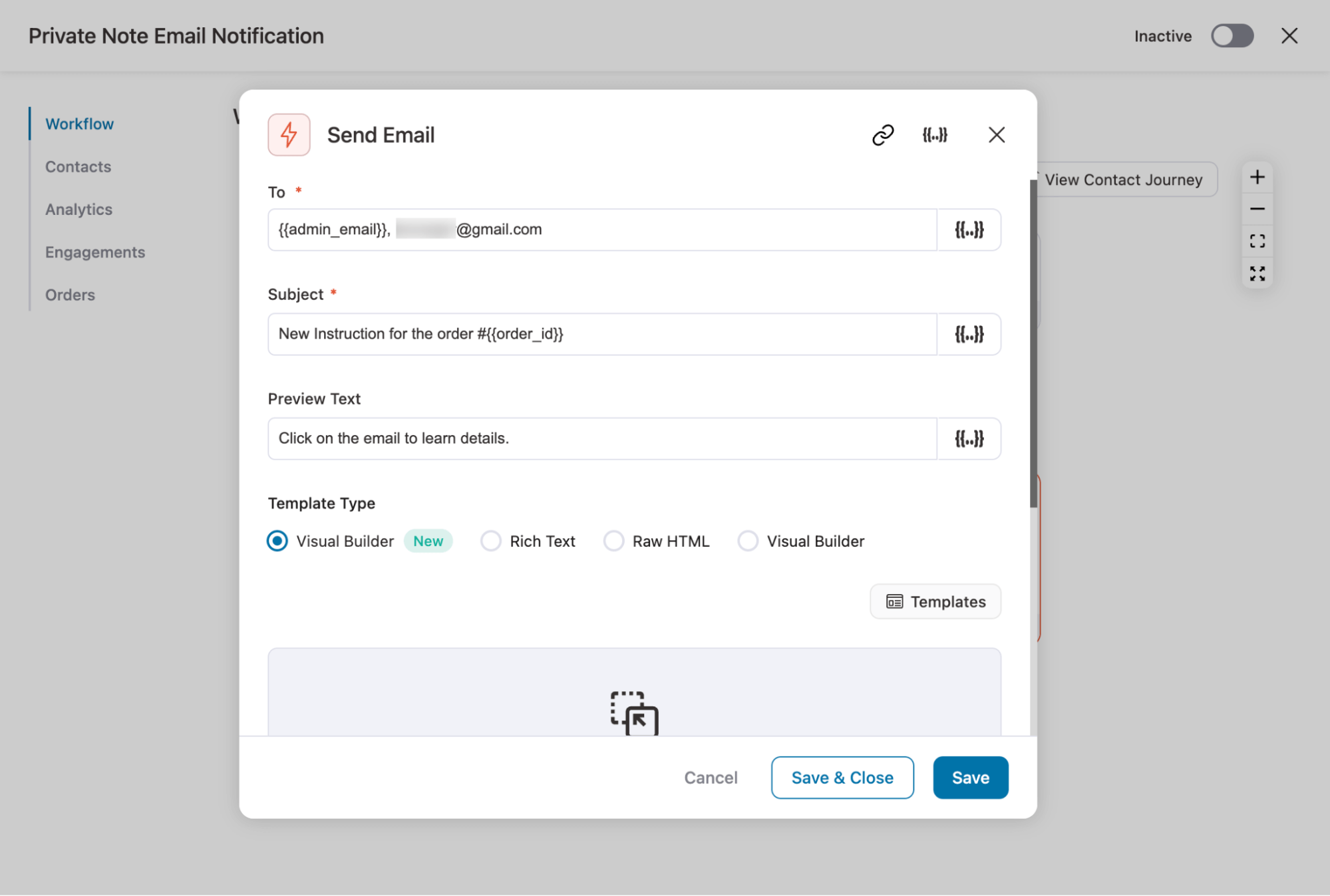
Task: Zoom out the workflow canvas
Action: click(x=1257, y=209)
